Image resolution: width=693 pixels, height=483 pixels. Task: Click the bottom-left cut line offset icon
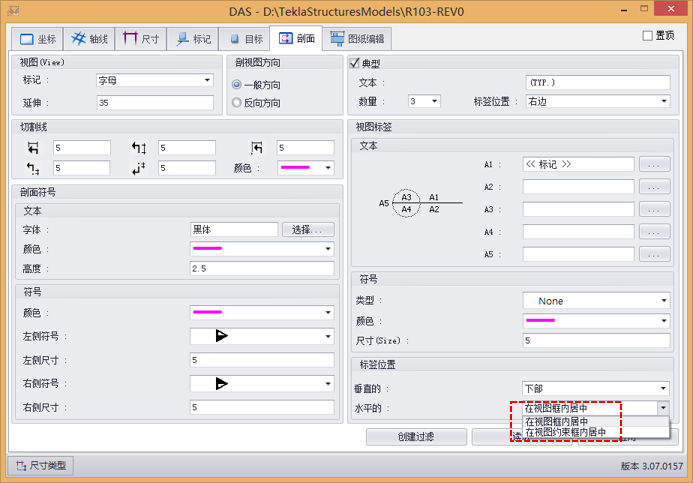point(33,168)
